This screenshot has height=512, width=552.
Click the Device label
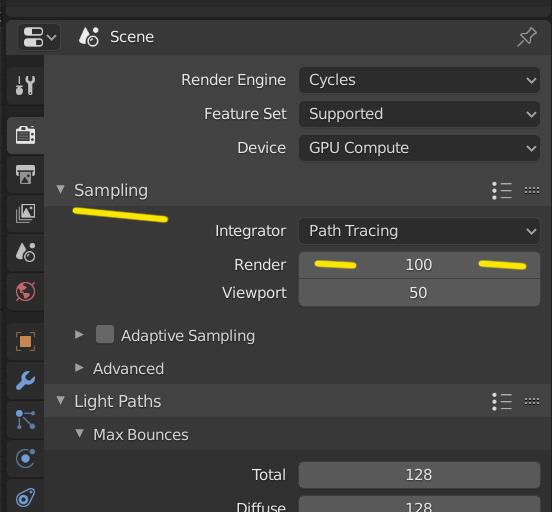coord(262,148)
